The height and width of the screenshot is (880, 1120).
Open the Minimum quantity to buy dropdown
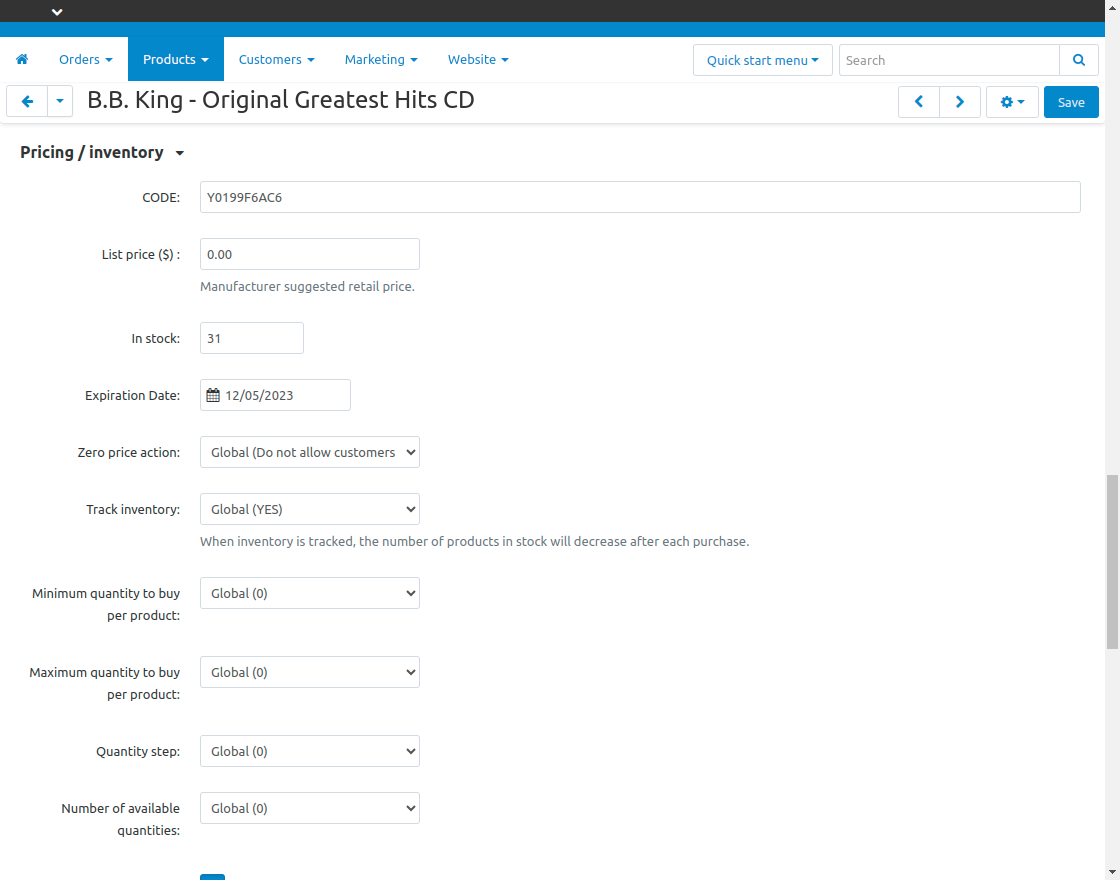pyautogui.click(x=309, y=593)
